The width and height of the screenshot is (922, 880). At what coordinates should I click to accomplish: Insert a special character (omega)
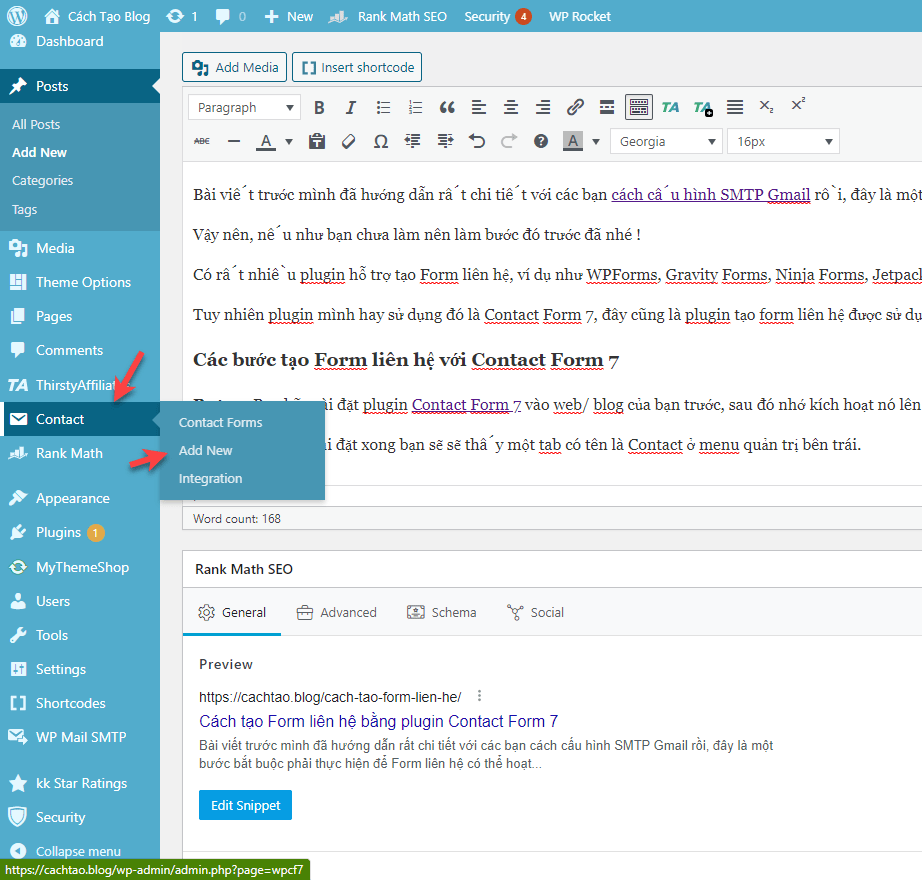[x=381, y=142]
